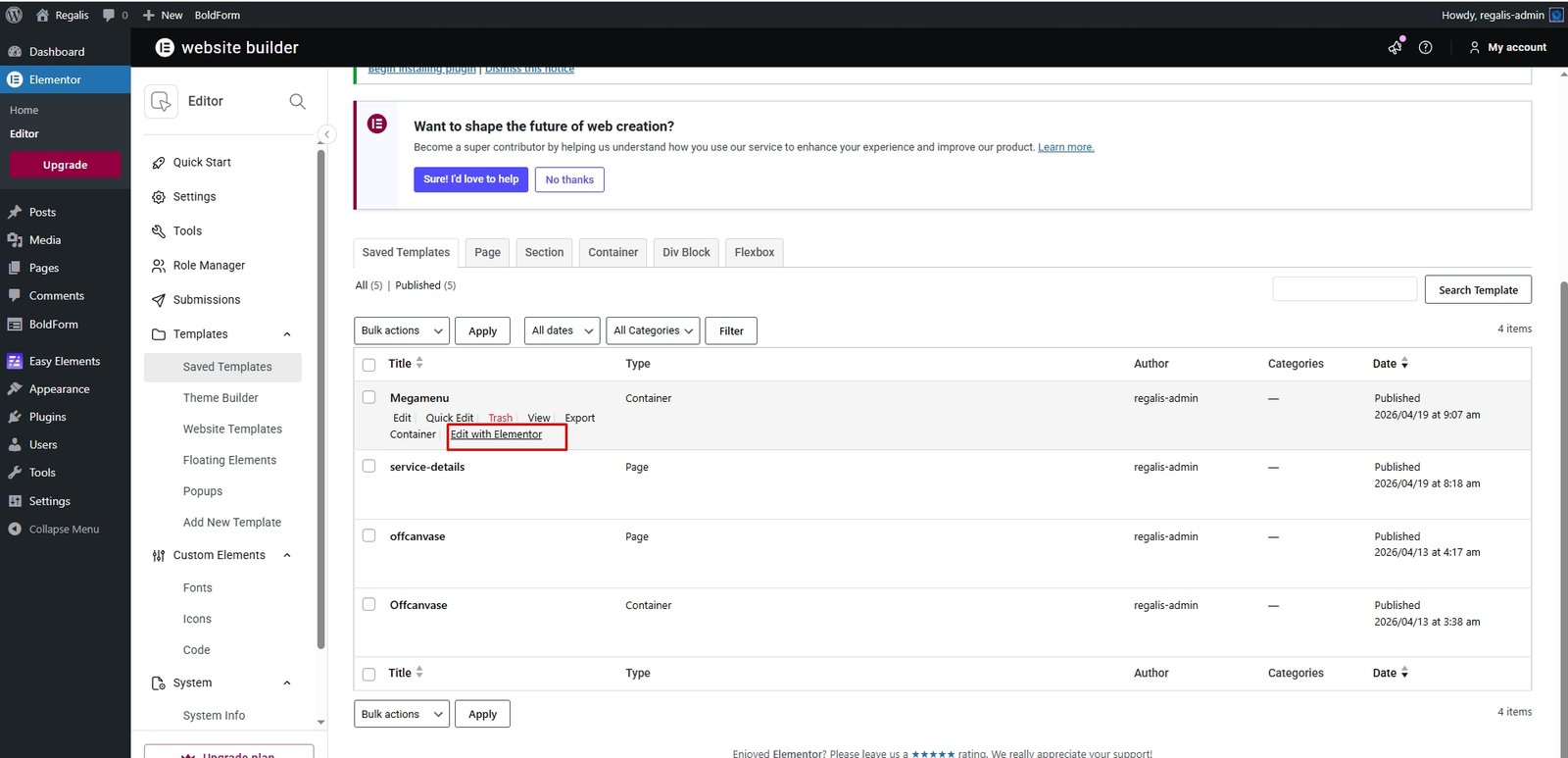The image size is (1568, 758).
Task: Click the WordPress logo in admin bar
Action: click(x=14, y=15)
